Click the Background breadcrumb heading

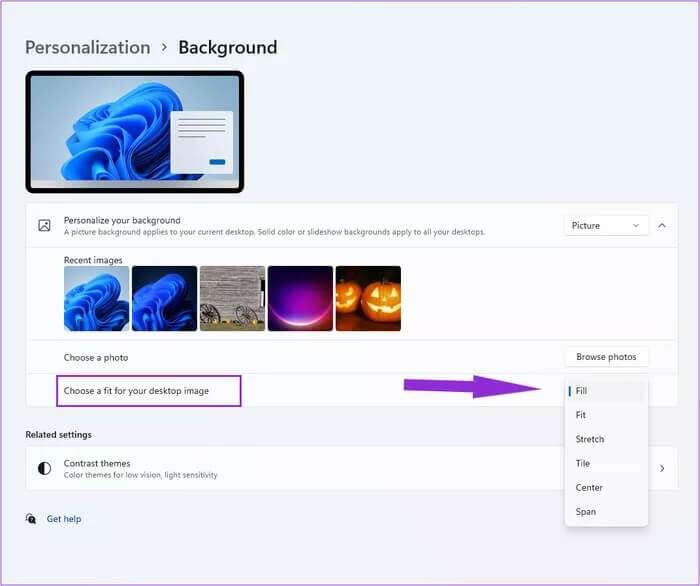228,47
